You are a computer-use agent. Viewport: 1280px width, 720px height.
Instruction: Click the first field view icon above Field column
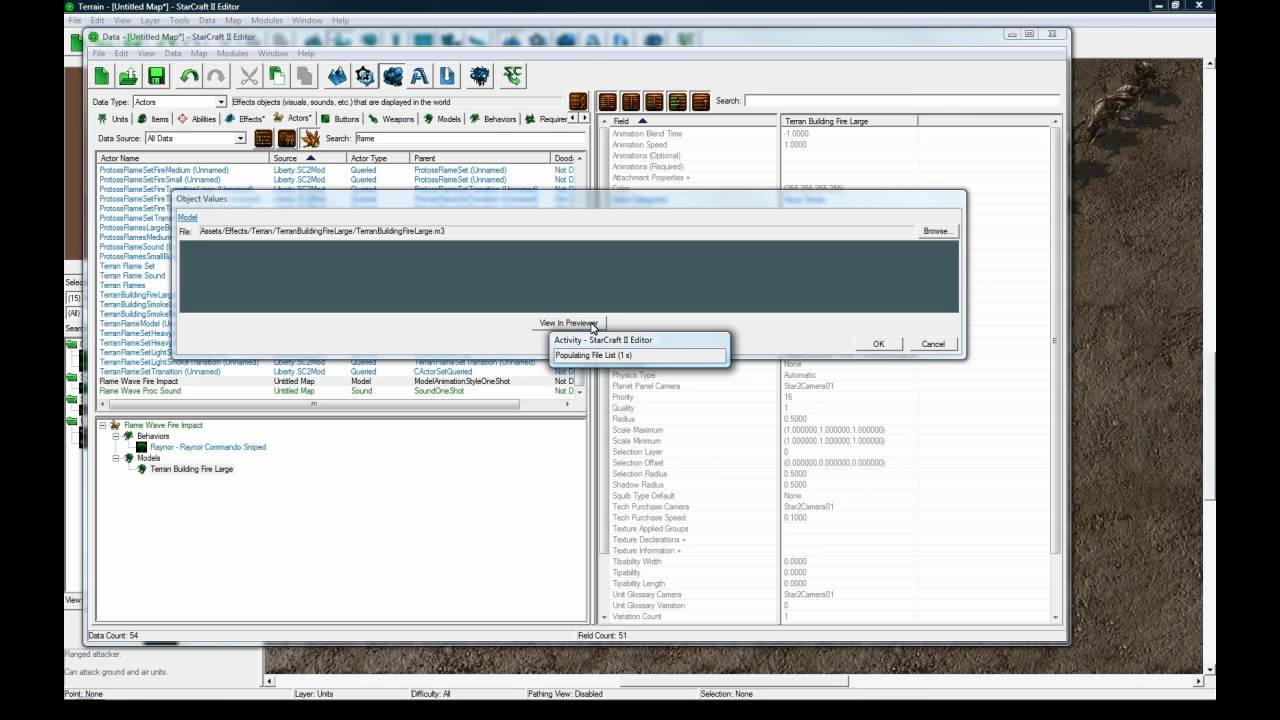tap(607, 101)
